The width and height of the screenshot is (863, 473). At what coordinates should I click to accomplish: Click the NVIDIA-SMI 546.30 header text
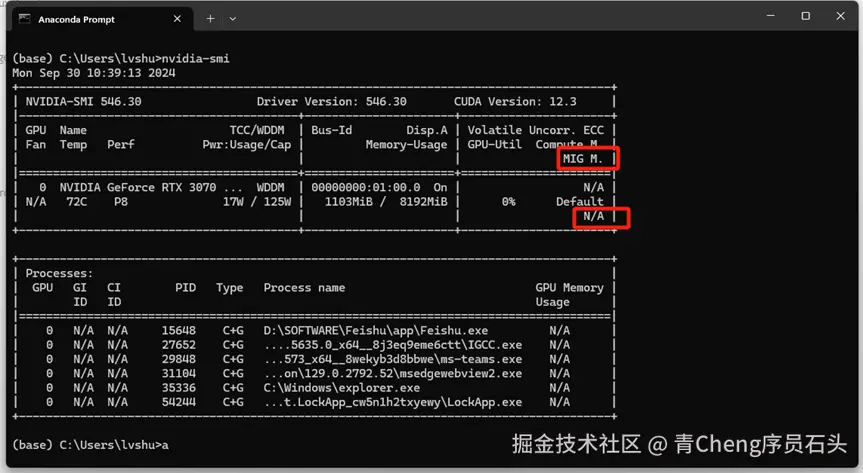(84, 101)
